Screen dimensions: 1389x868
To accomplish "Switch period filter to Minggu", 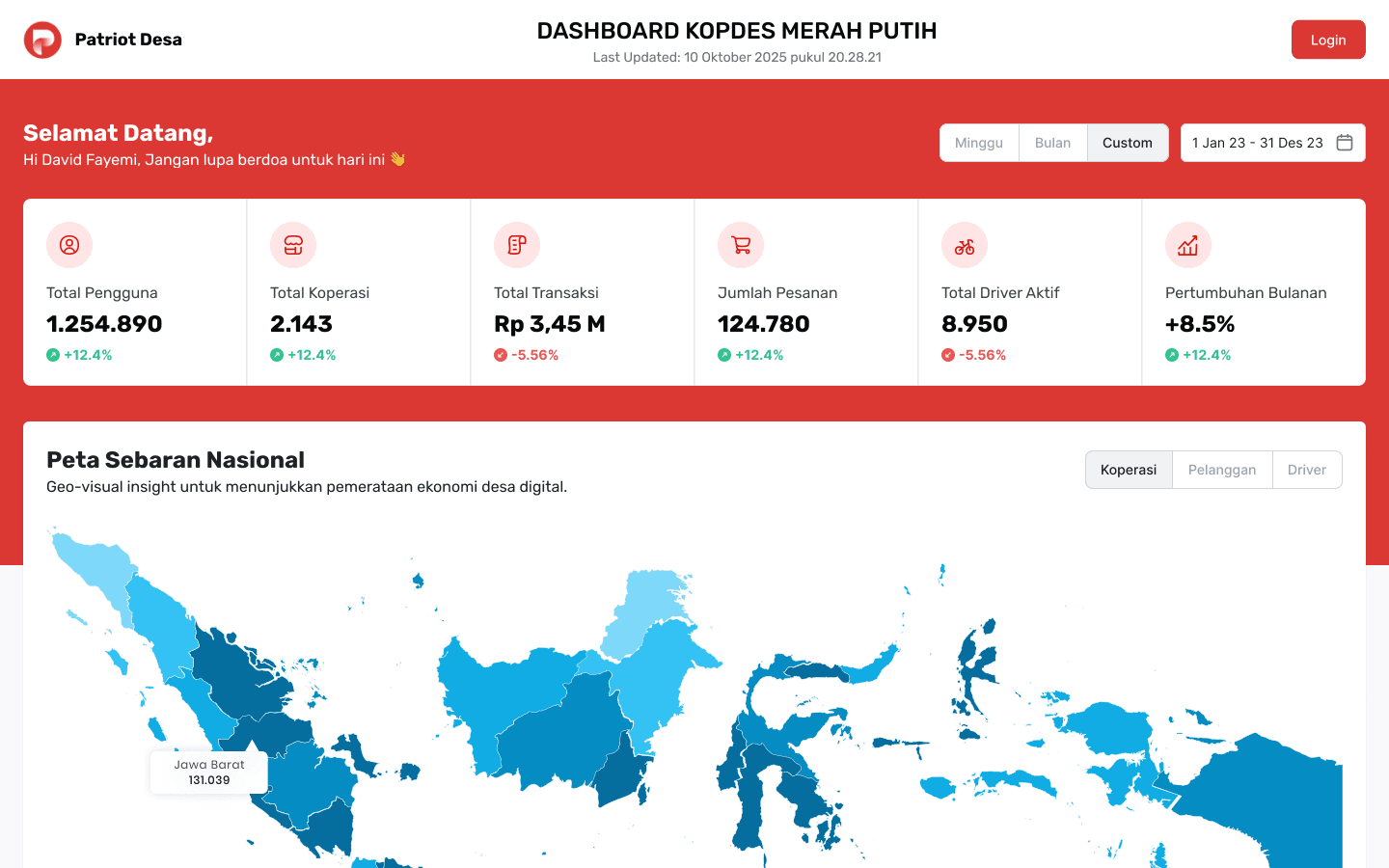I will click(979, 143).
